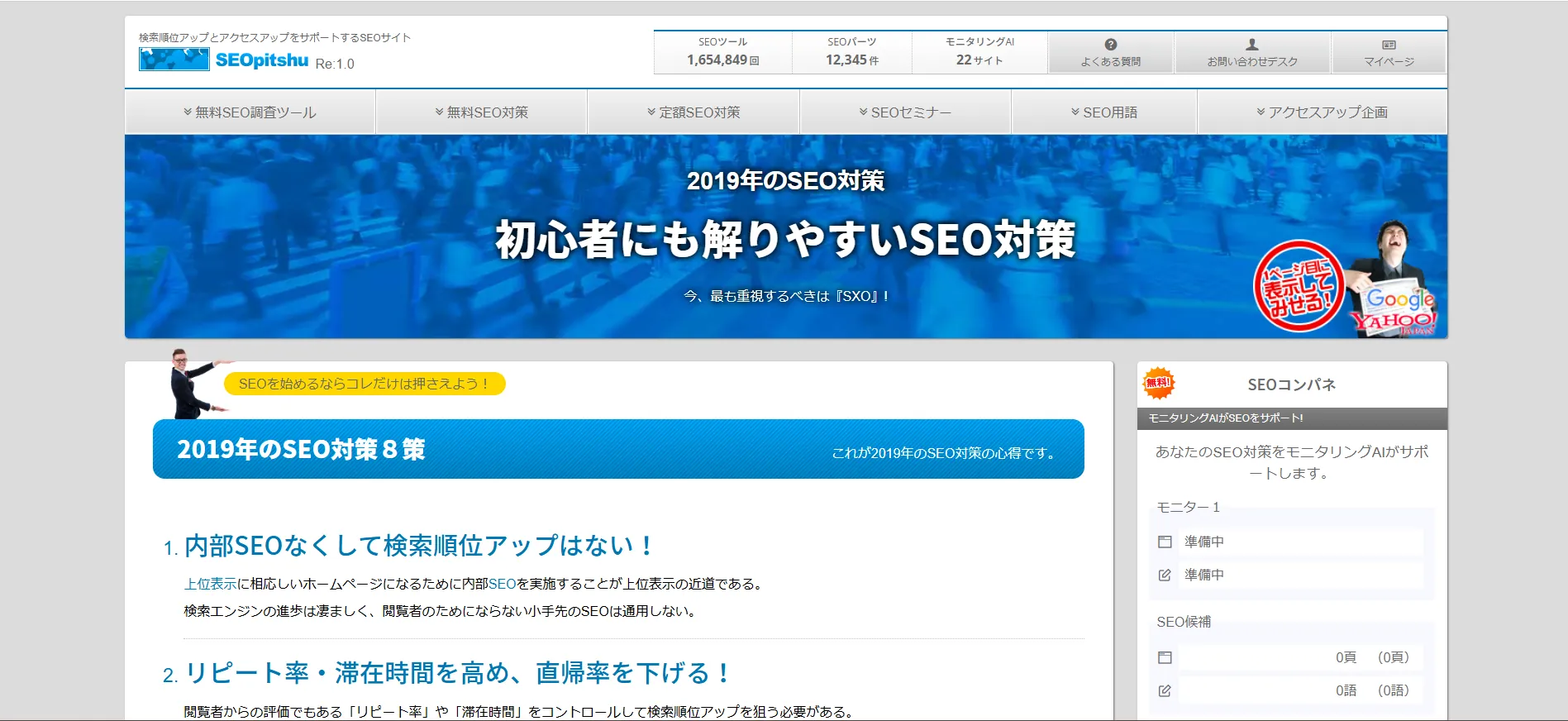Click the SEOコンパネ panel title
Screen dimensions: 1568x721
[x=1291, y=384]
